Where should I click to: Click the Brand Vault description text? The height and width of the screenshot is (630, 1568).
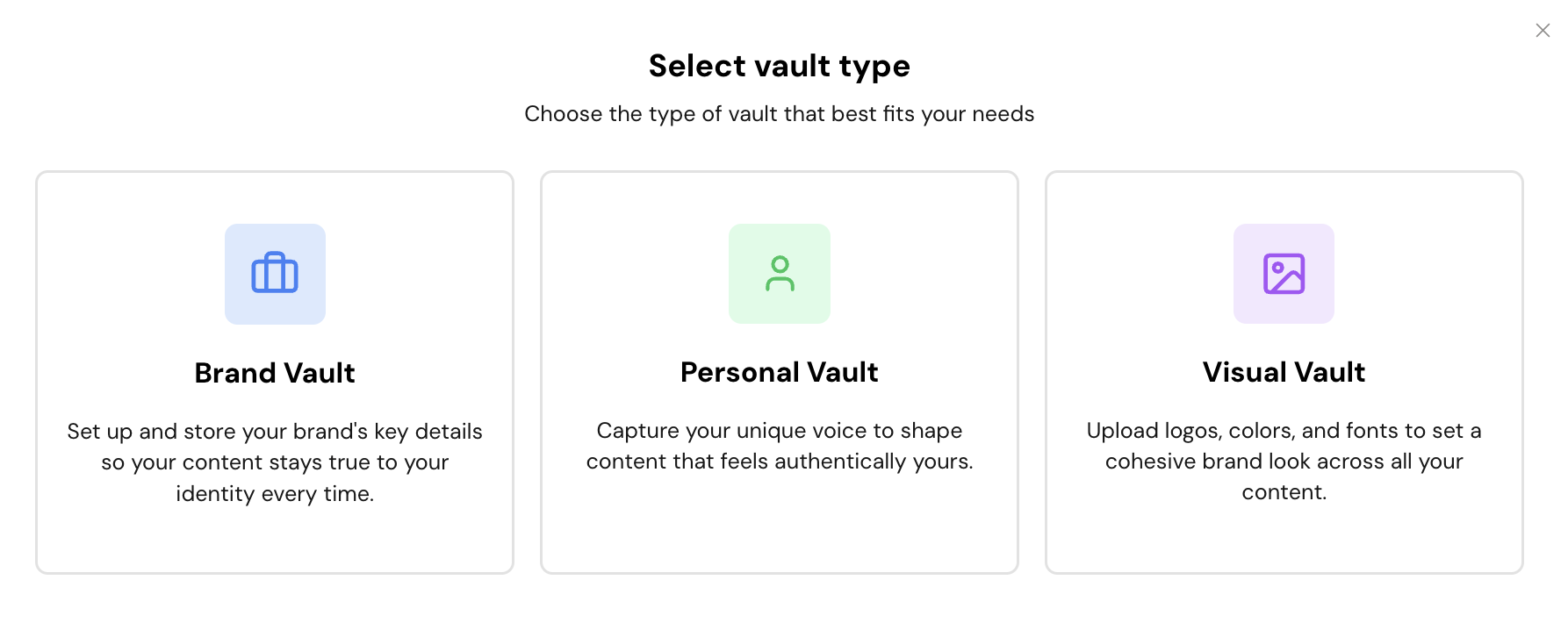275,462
